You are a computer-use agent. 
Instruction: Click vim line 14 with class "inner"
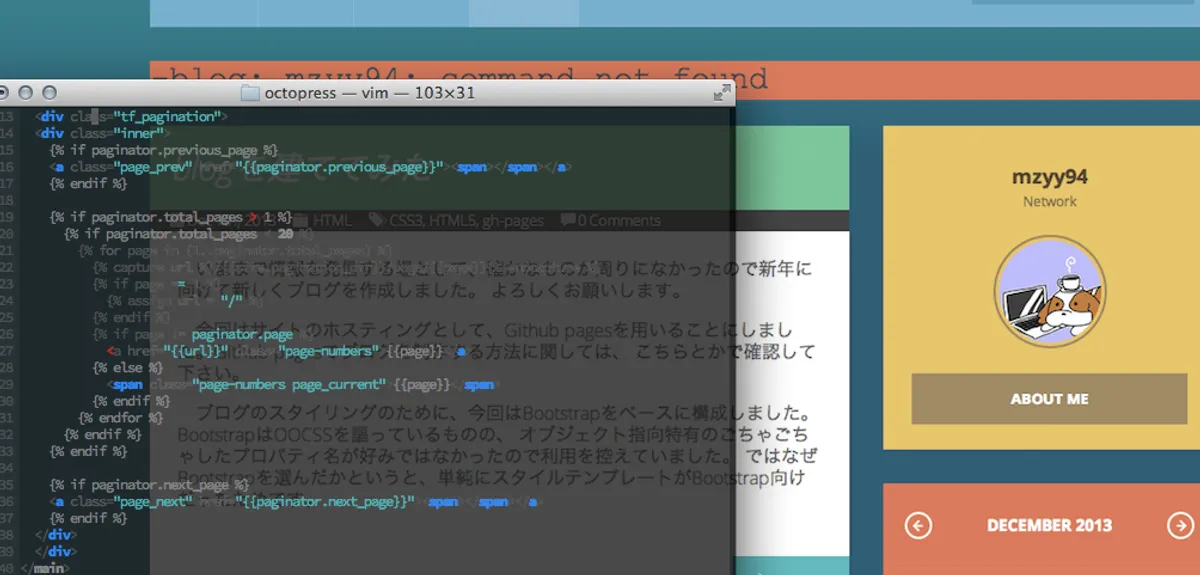105,133
